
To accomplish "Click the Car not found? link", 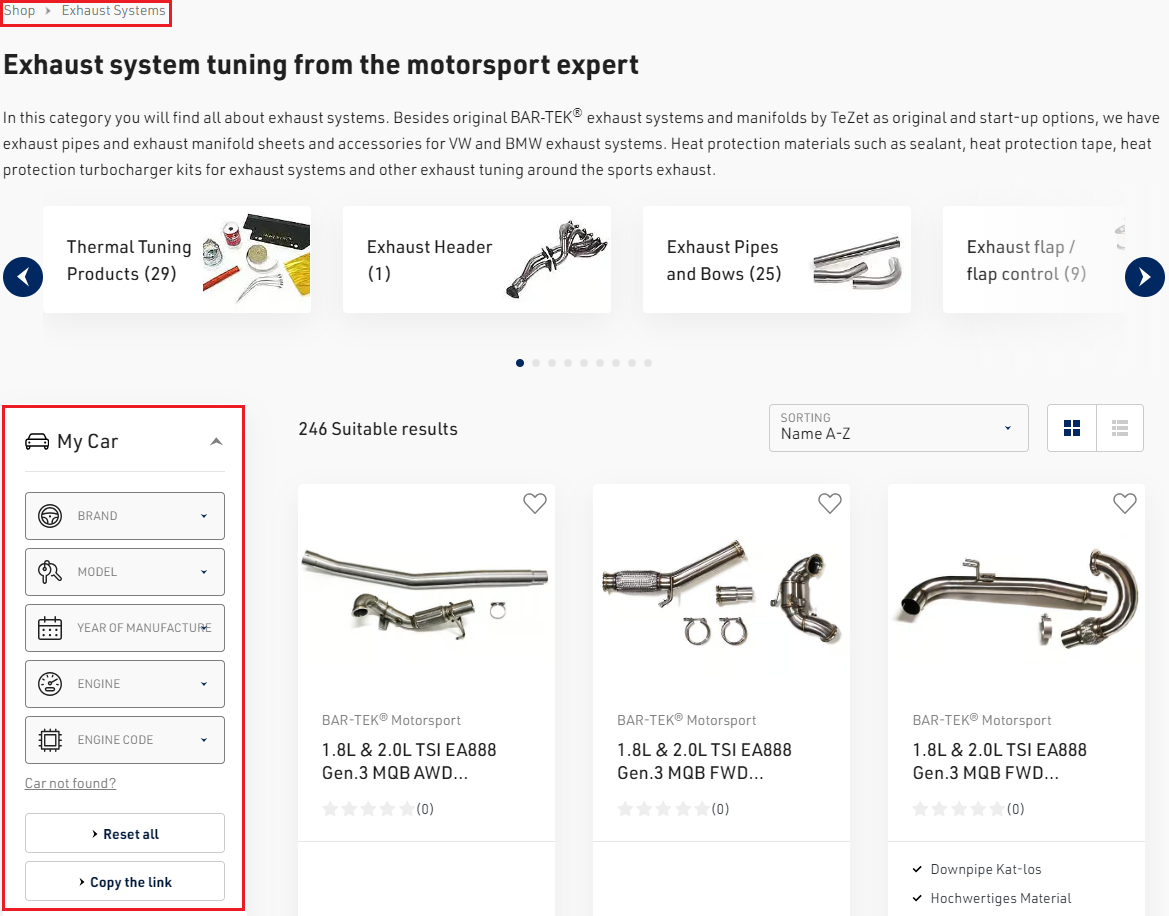I will tap(71, 783).
